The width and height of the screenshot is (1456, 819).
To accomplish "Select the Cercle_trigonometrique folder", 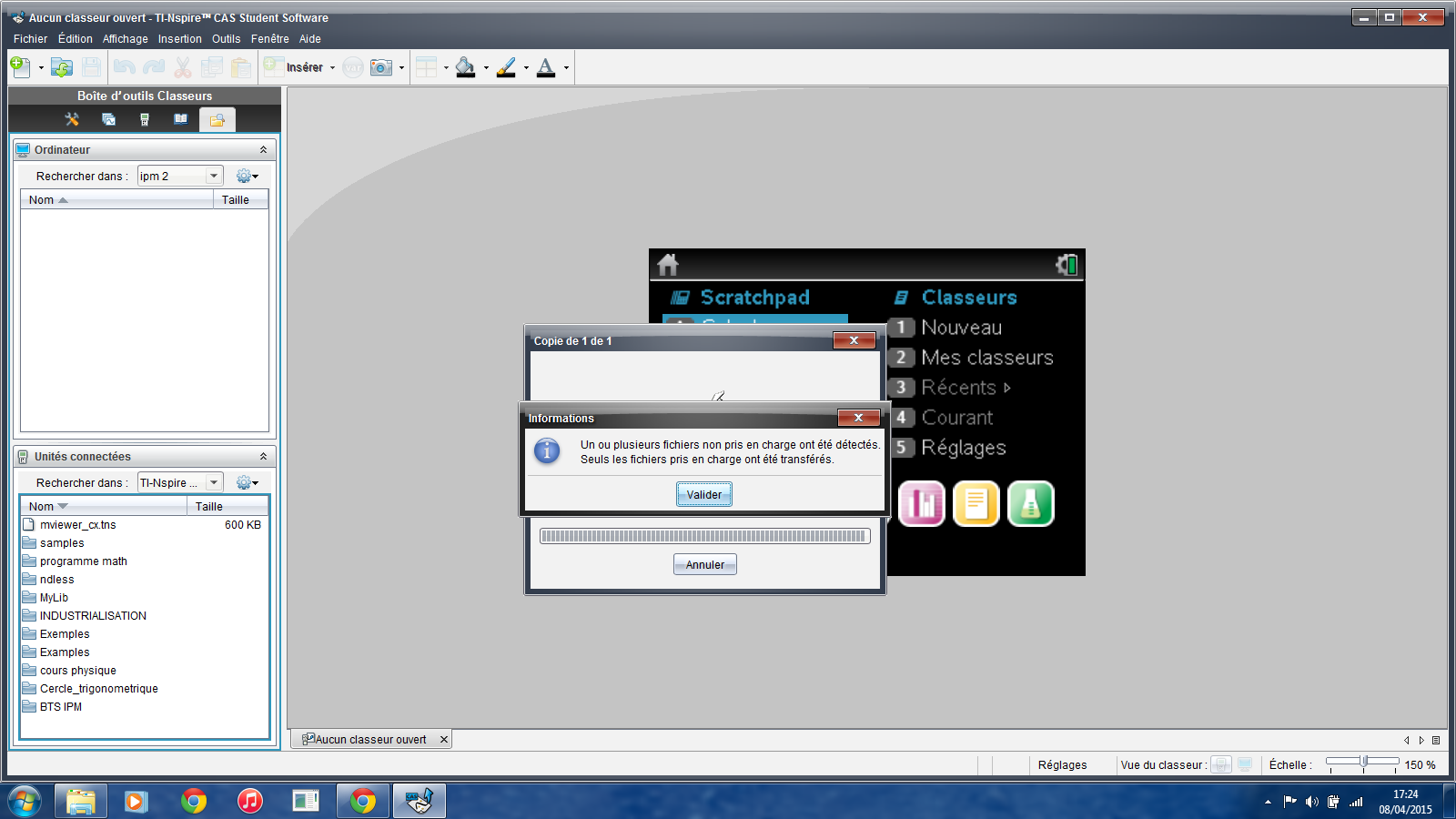I will [x=144, y=689].
